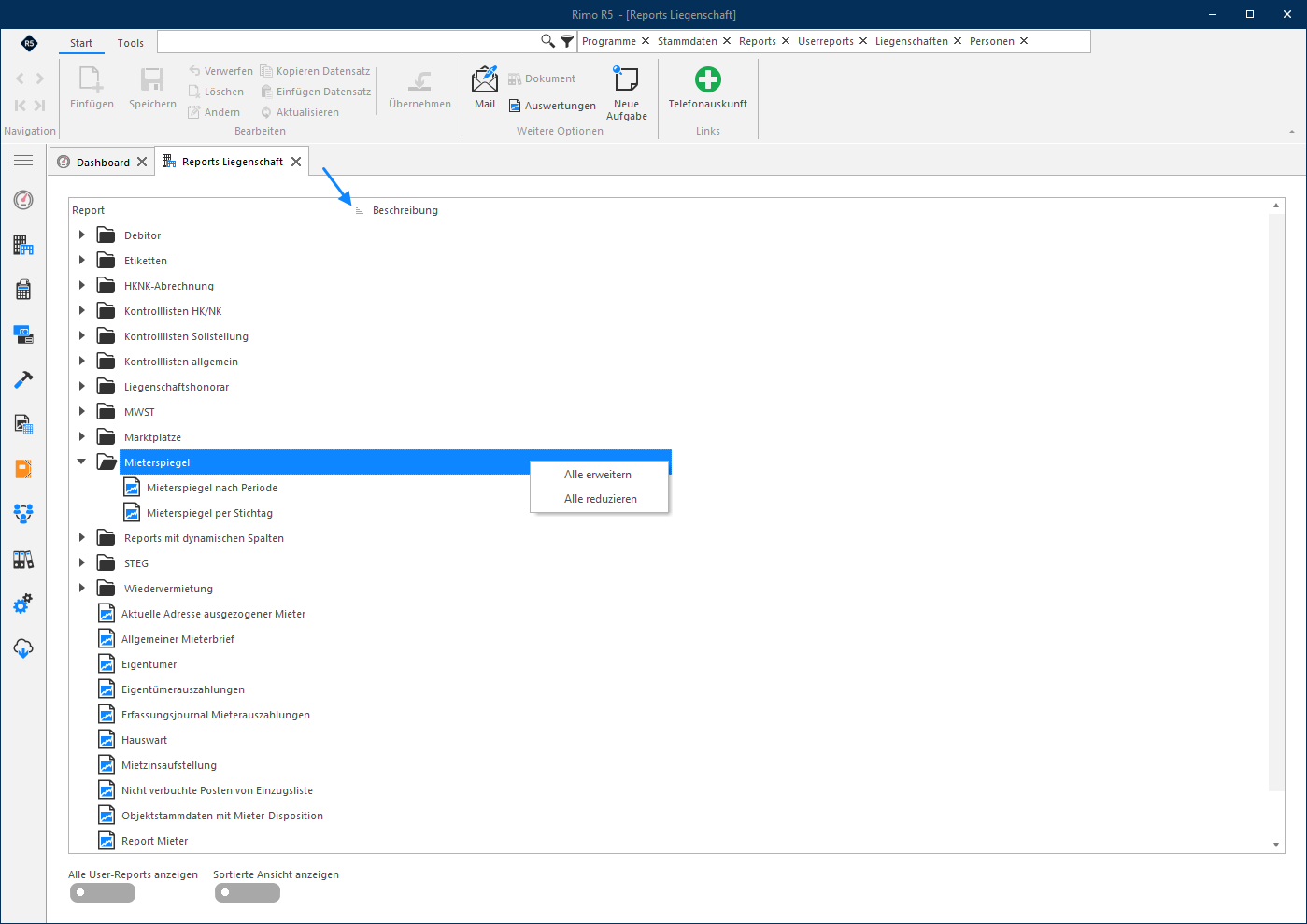This screenshot has height=924, width=1307.
Task: Open the hammer tool sidebar icon
Action: coord(23,379)
